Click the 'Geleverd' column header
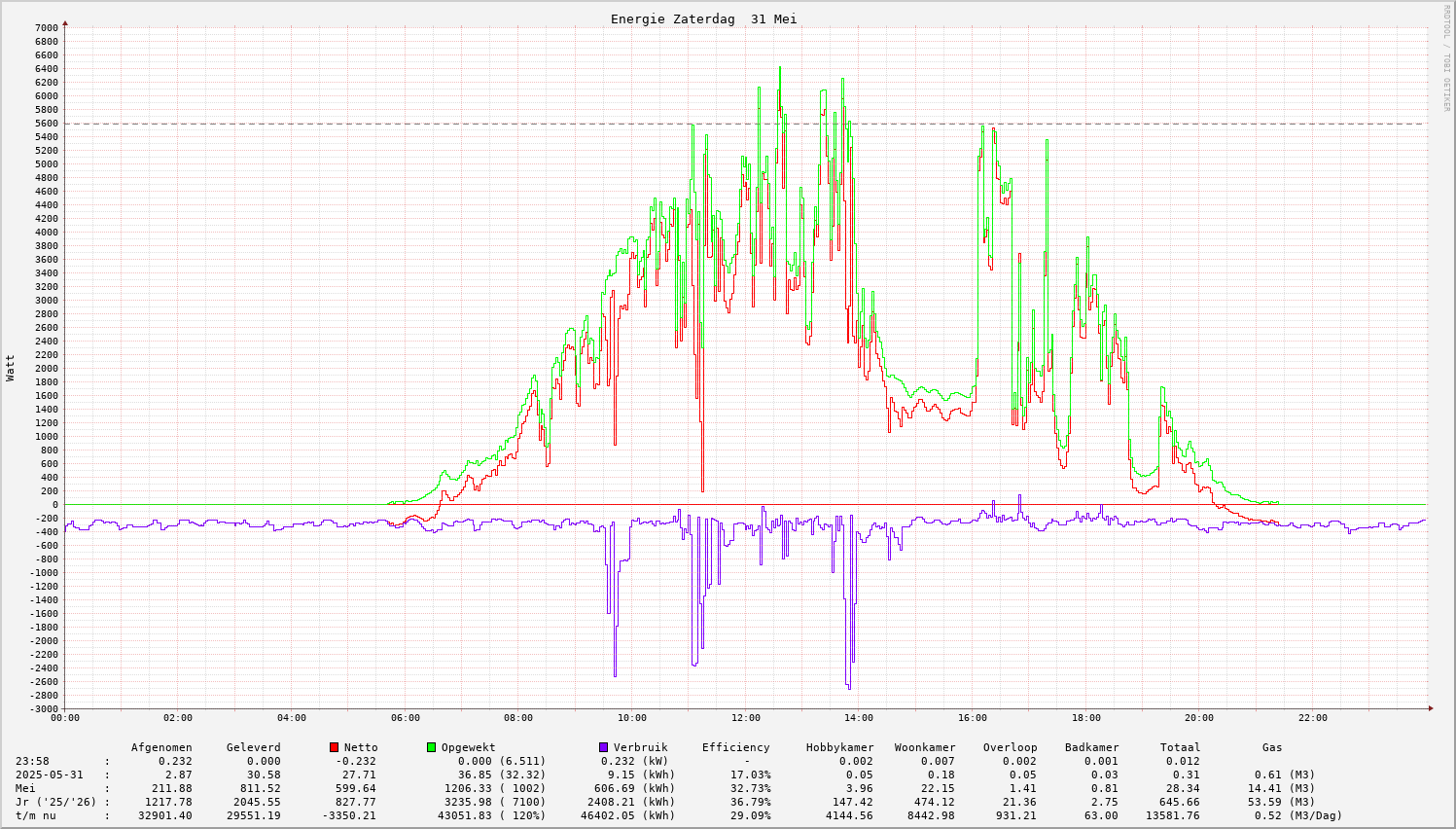This screenshot has height=829, width=1456. click(253, 747)
